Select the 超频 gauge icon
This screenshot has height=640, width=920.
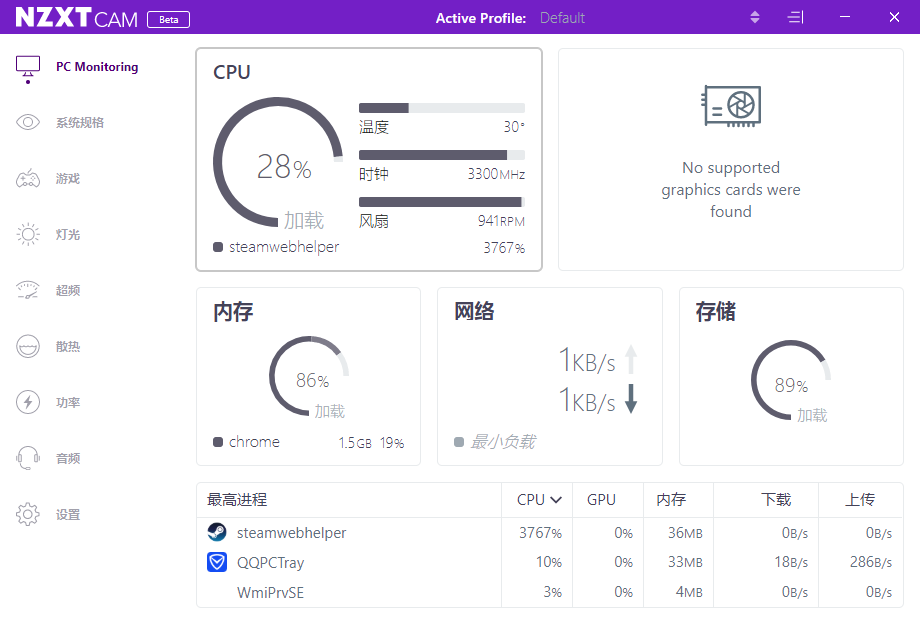pos(28,290)
